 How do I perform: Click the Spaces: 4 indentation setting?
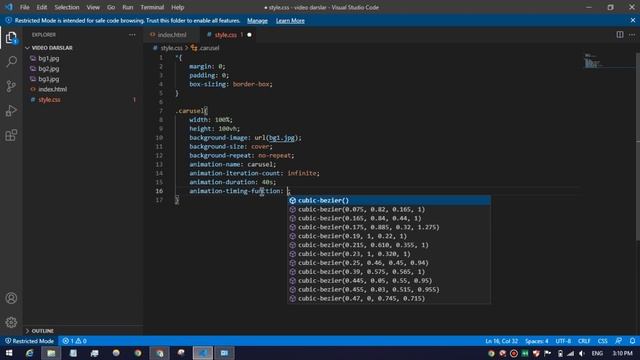click(x=537, y=341)
